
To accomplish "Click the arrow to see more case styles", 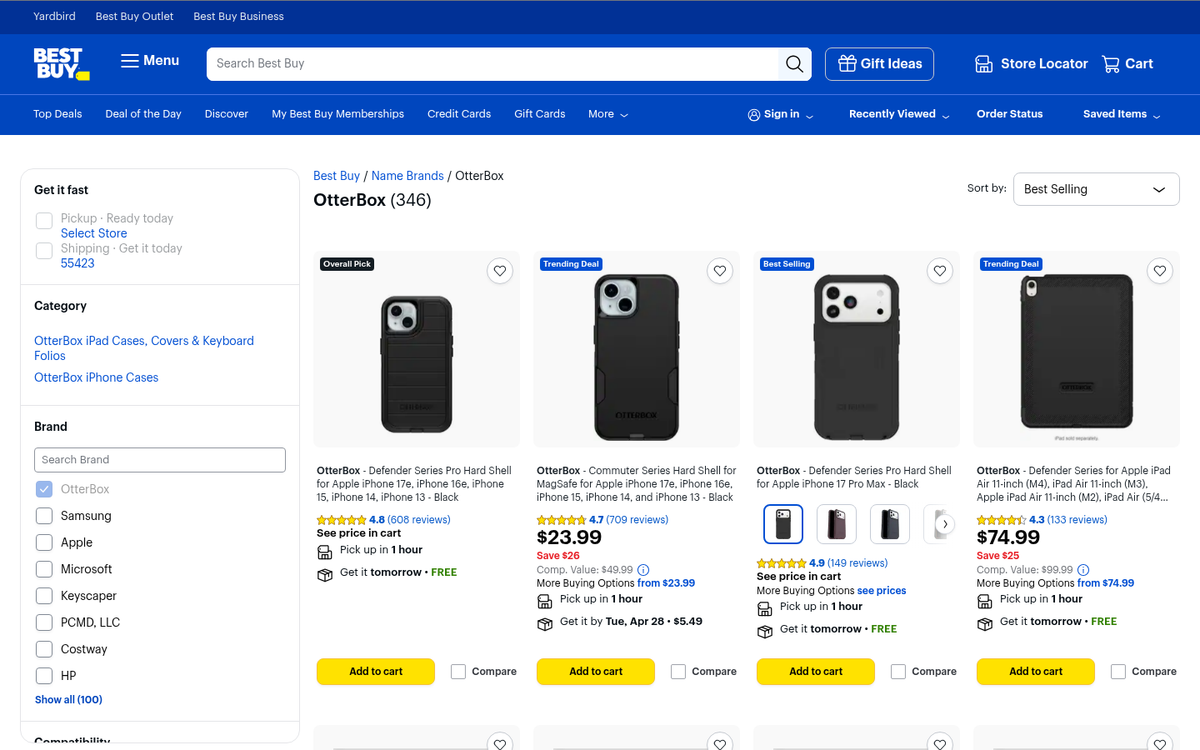I will tap(943, 523).
